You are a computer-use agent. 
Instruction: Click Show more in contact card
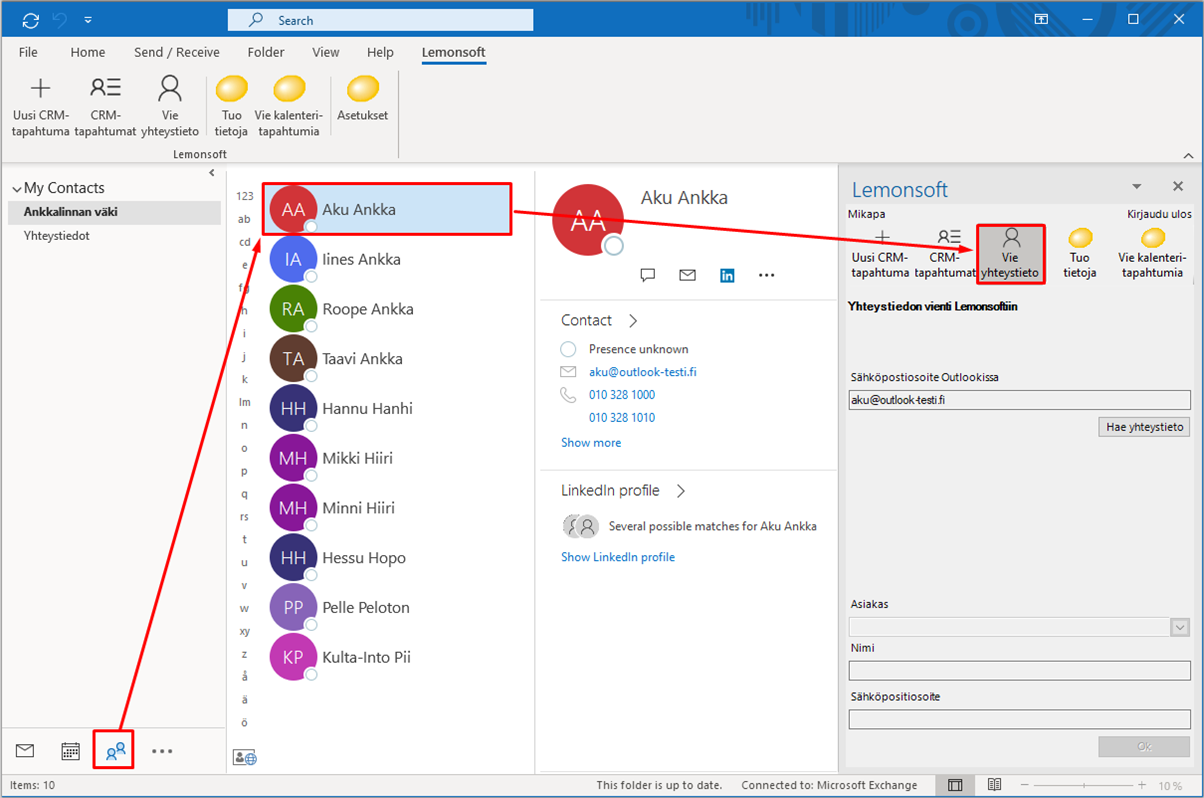(591, 443)
